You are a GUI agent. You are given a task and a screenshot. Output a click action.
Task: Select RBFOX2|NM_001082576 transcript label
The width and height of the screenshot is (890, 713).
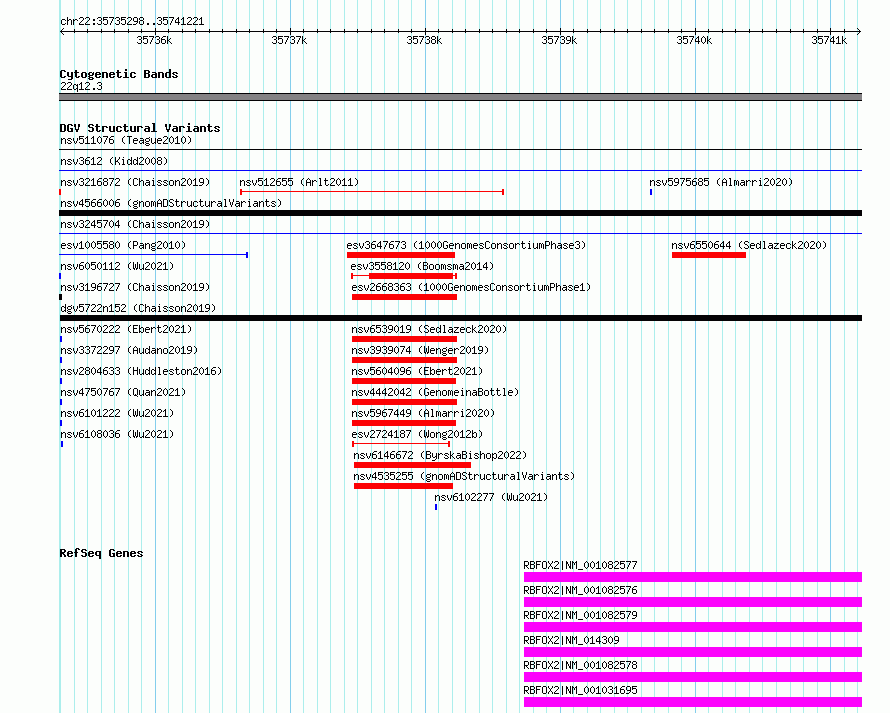pyautogui.click(x=580, y=590)
